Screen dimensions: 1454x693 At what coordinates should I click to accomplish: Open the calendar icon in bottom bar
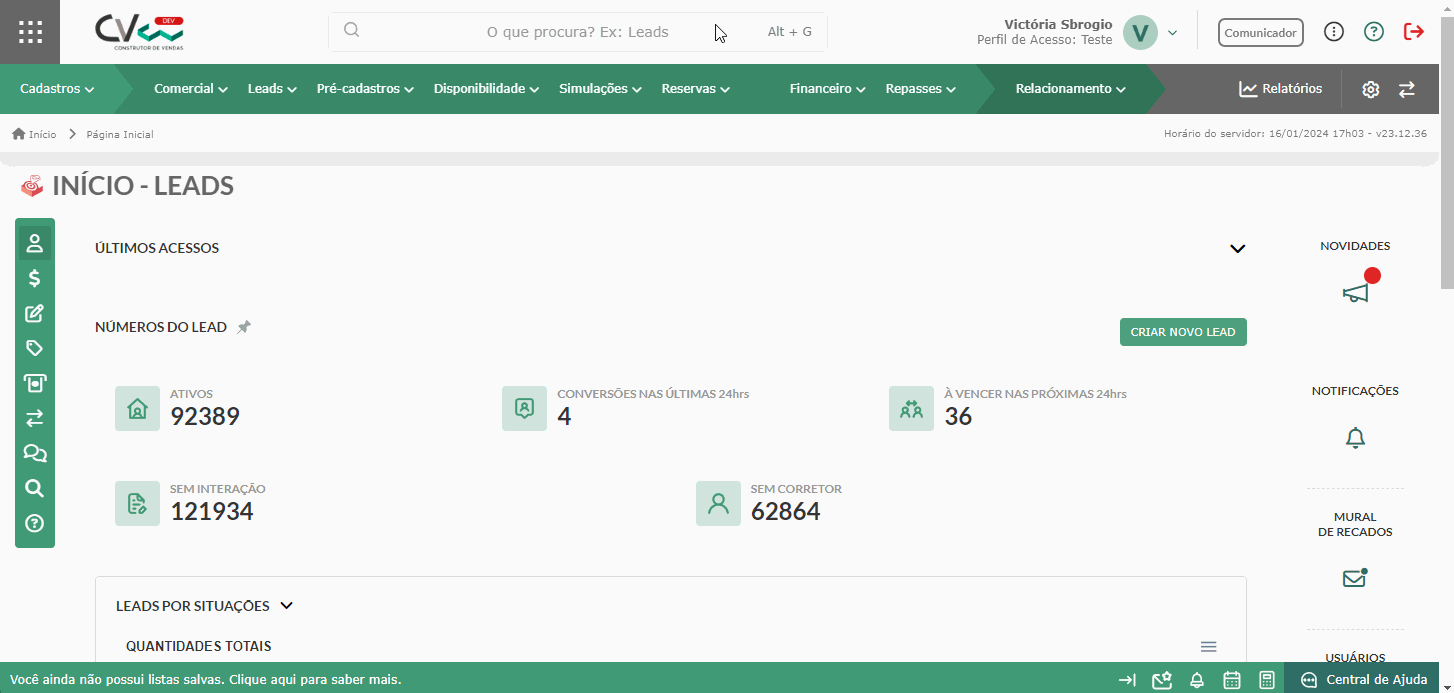click(x=1232, y=680)
